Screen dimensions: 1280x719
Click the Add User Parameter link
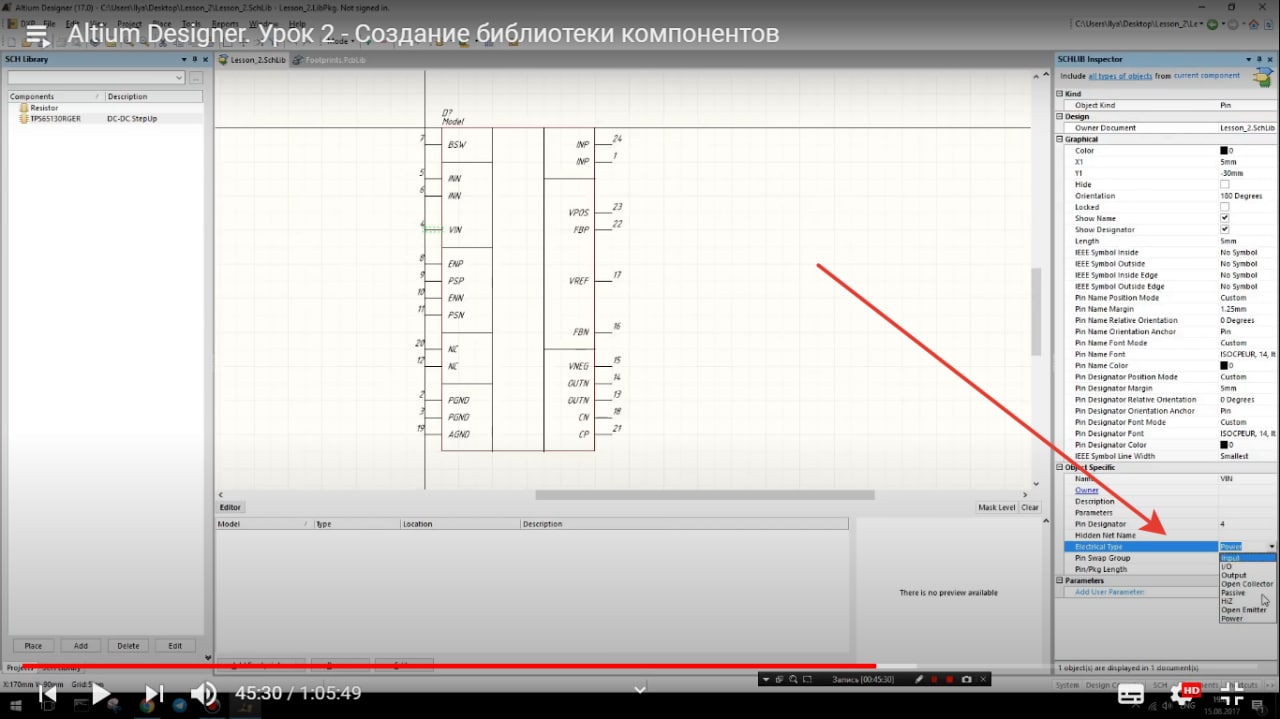pyautogui.click(x=1109, y=592)
